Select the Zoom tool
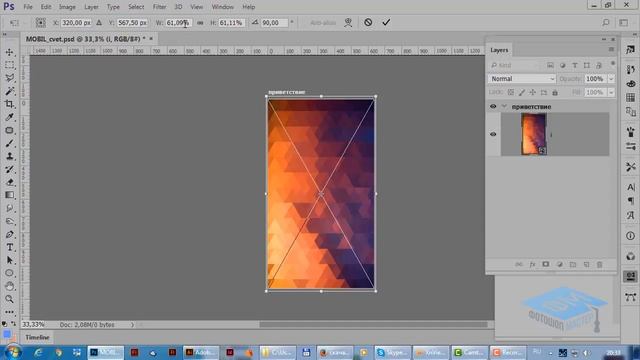This screenshot has height=360, width=640. tap(9, 299)
